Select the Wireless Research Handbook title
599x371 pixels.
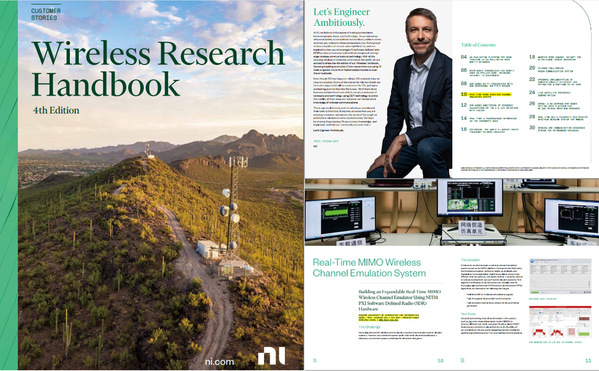pos(158,68)
